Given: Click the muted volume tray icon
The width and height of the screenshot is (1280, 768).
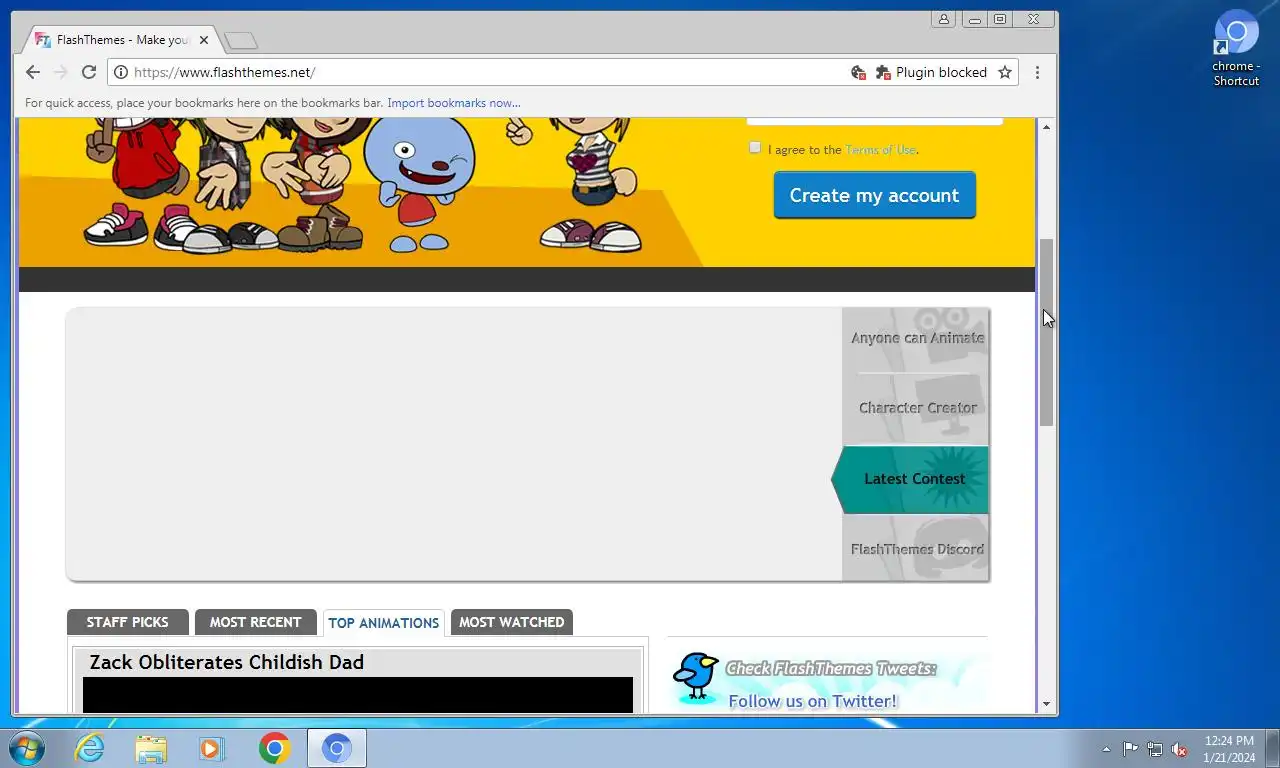Looking at the screenshot, I should tap(1180, 749).
